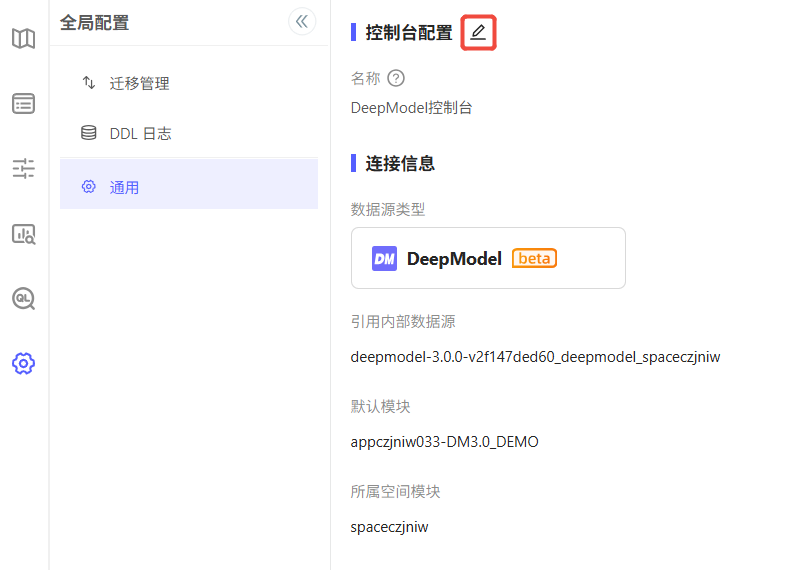Edit the 控制台配置 section with the pencil icon
The height and width of the screenshot is (570, 800).
(478, 33)
